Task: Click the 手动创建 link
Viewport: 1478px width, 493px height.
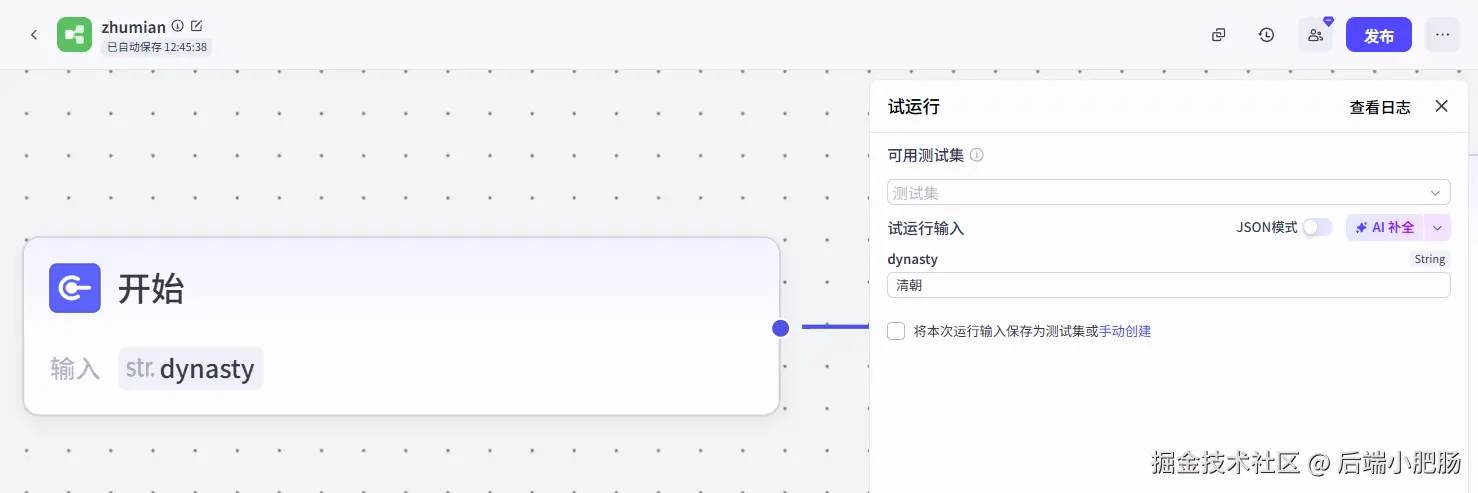Action: tap(1125, 331)
